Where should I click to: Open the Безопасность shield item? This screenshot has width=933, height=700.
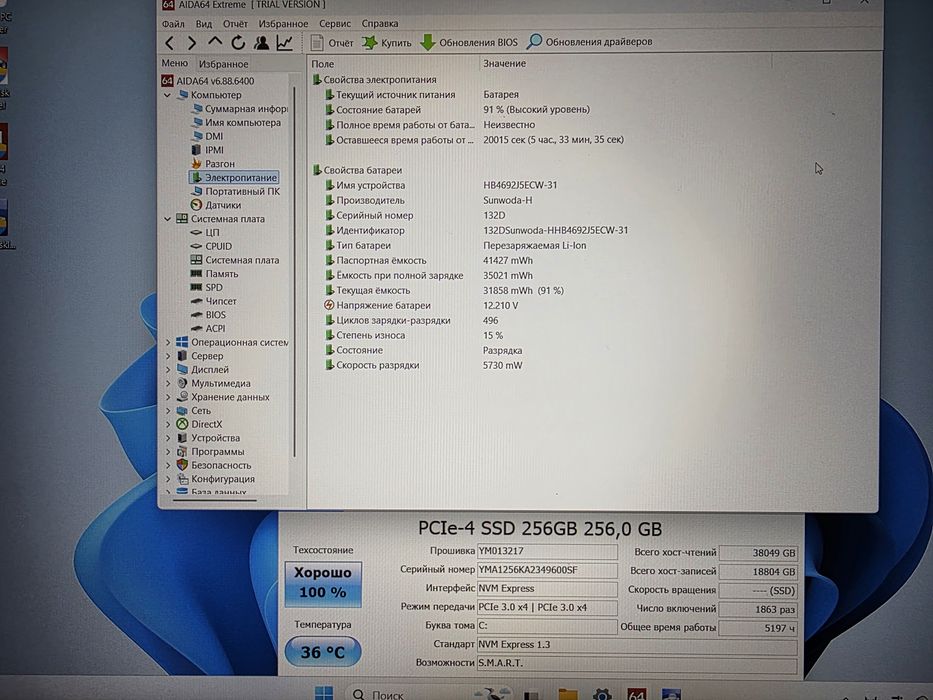point(214,465)
